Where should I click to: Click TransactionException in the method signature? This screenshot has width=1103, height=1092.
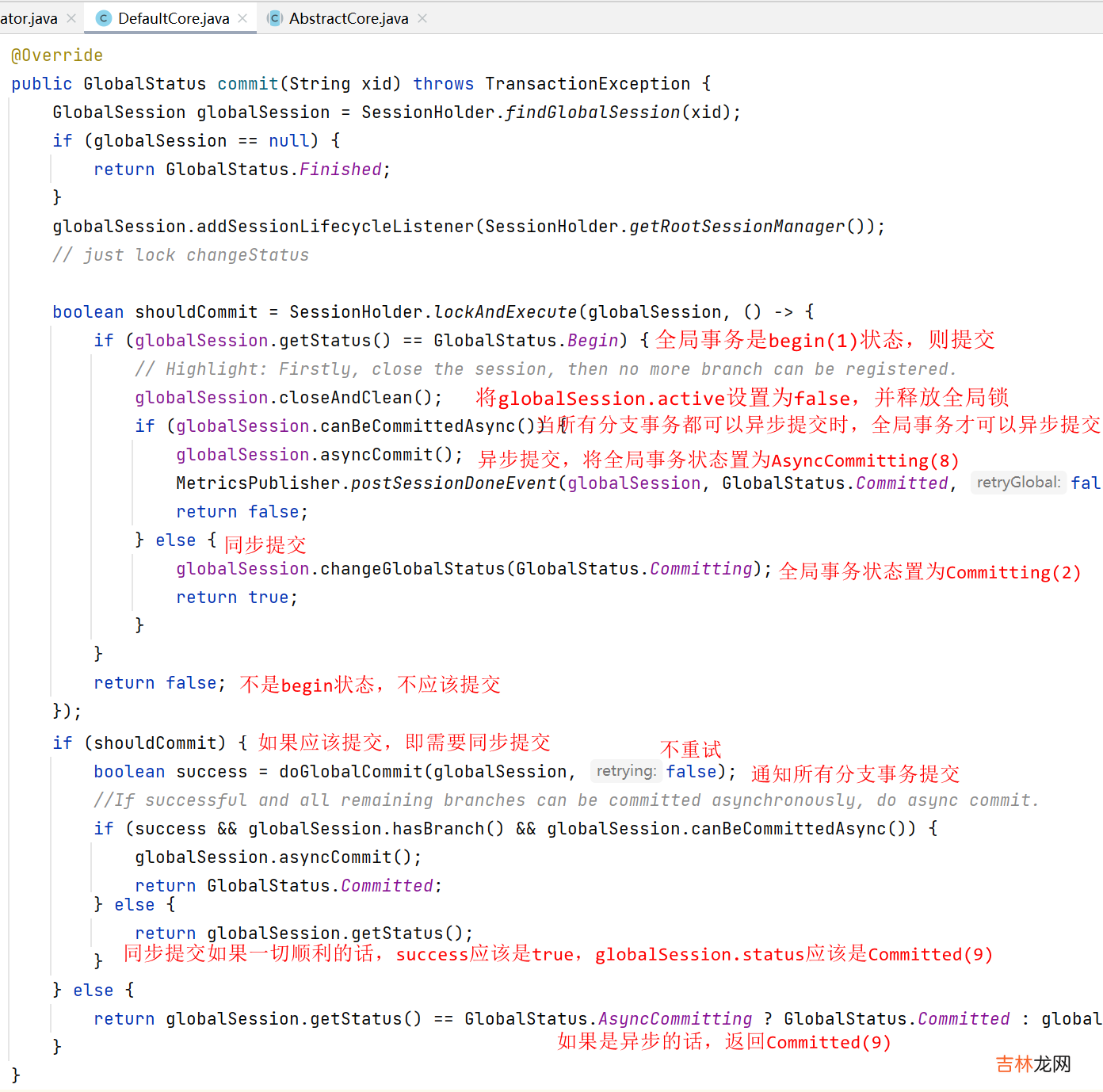(587, 84)
